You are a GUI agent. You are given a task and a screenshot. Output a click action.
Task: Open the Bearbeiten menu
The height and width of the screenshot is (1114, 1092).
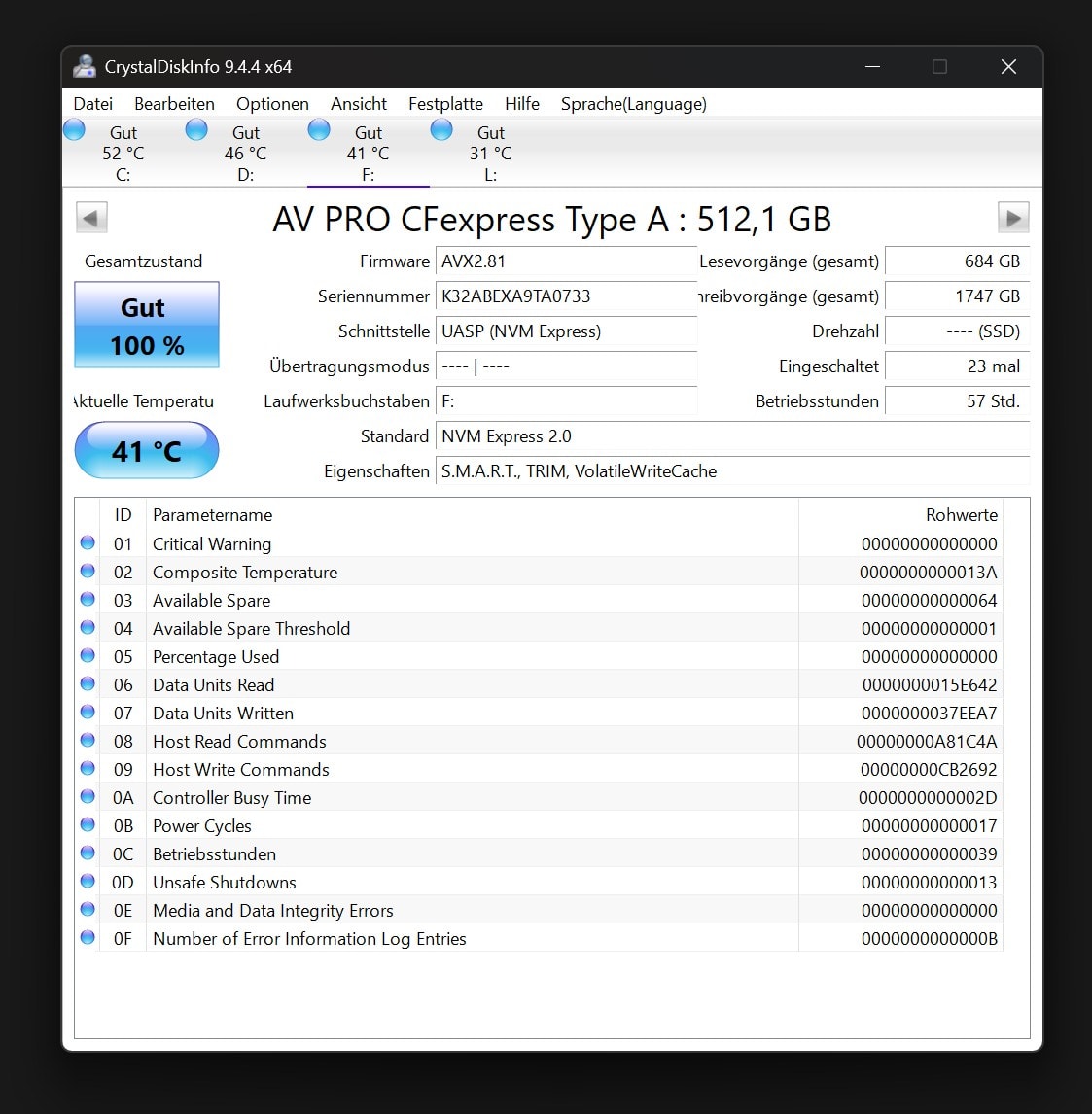174,104
